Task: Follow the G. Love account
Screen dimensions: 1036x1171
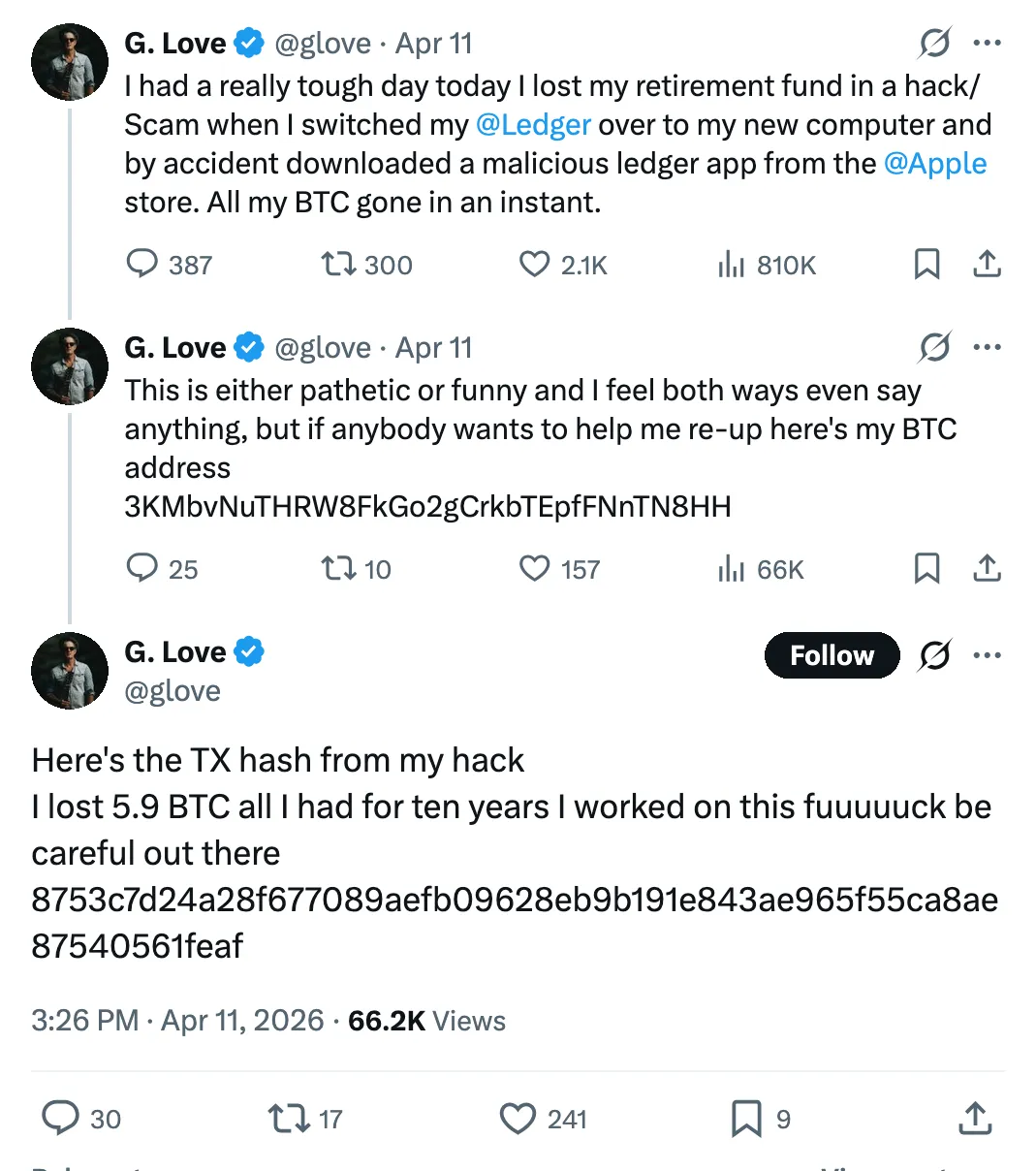Action: point(832,655)
